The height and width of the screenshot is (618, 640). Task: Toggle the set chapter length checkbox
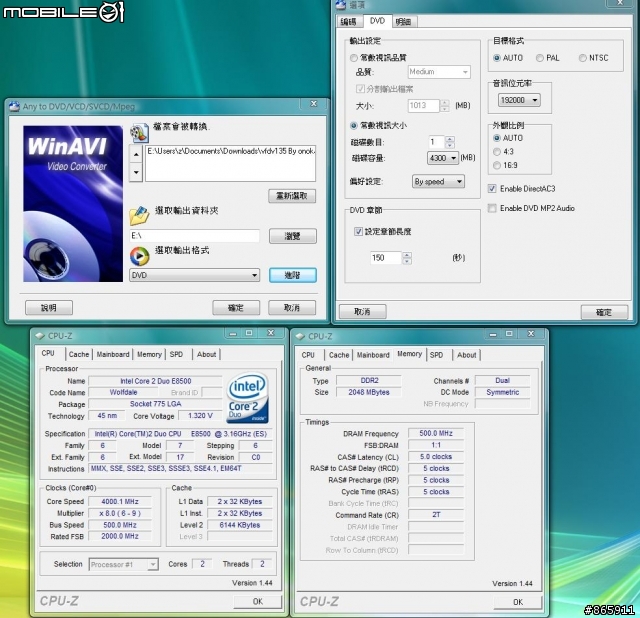(358, 231)
